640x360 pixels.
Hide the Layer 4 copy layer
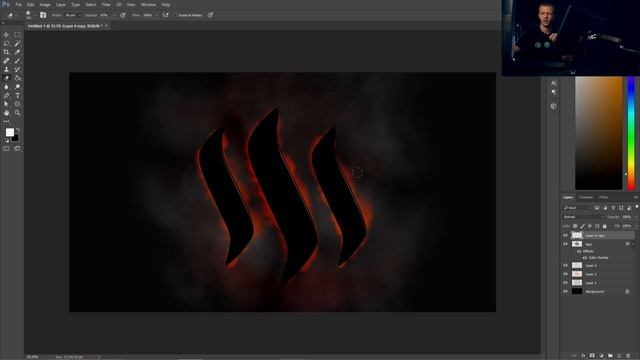565,236
